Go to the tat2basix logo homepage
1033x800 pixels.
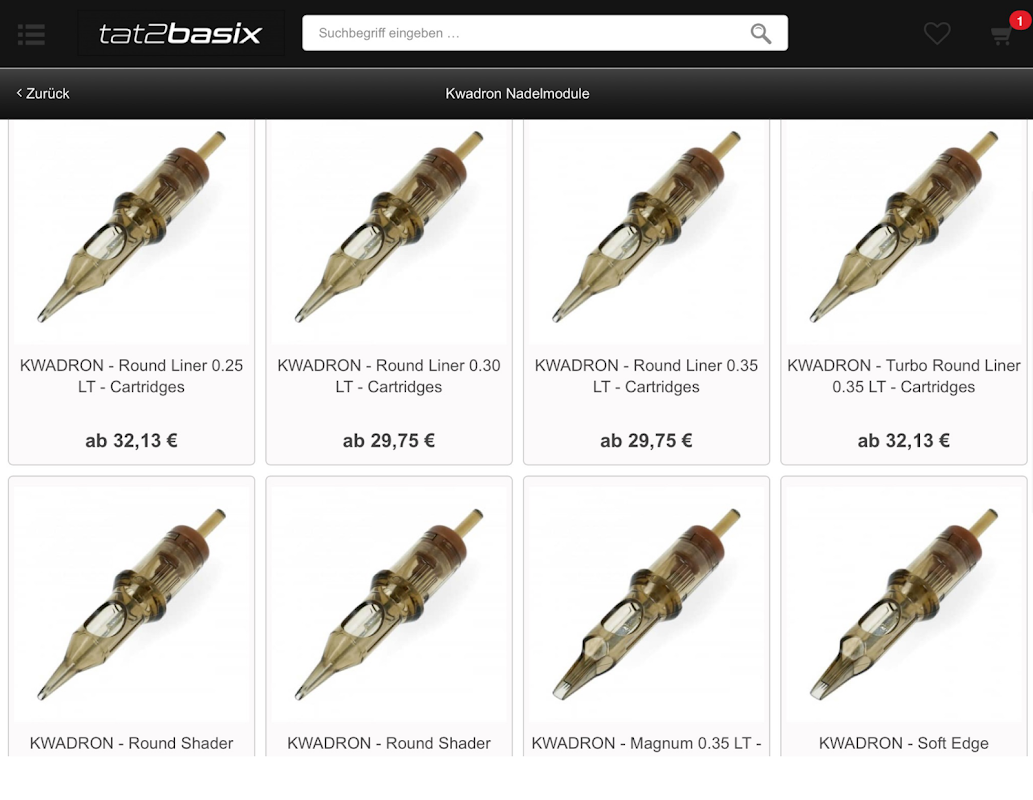pos(181,33)
